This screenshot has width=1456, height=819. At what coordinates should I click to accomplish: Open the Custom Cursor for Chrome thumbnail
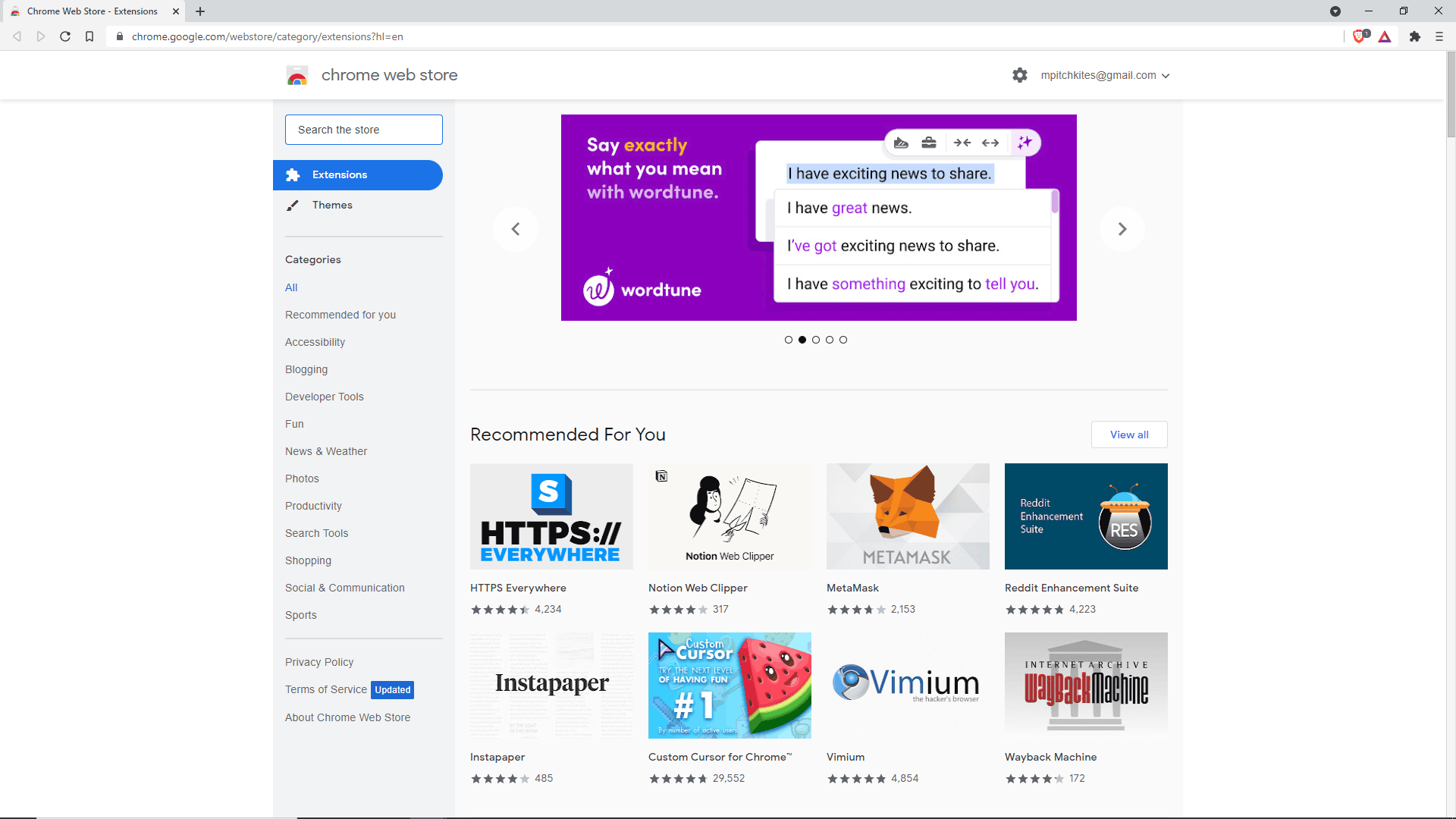[730, 686]
